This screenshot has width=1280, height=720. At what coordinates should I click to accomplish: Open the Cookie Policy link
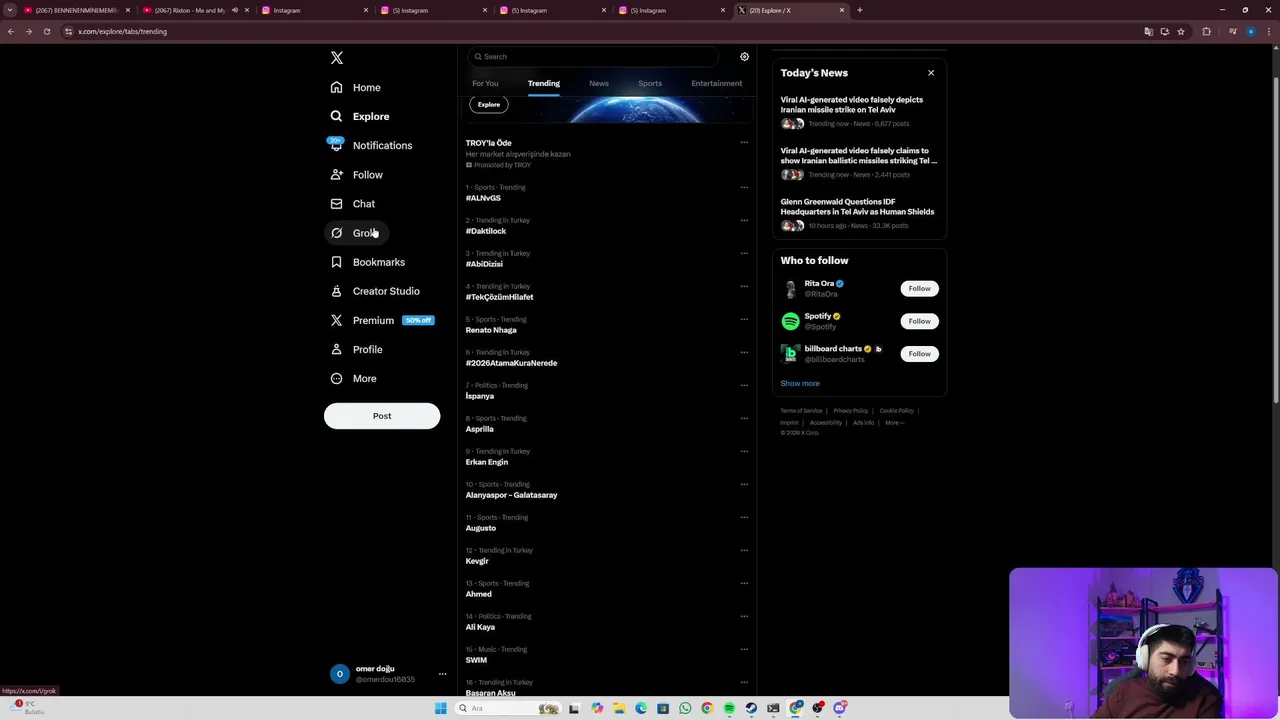[897, 411]
